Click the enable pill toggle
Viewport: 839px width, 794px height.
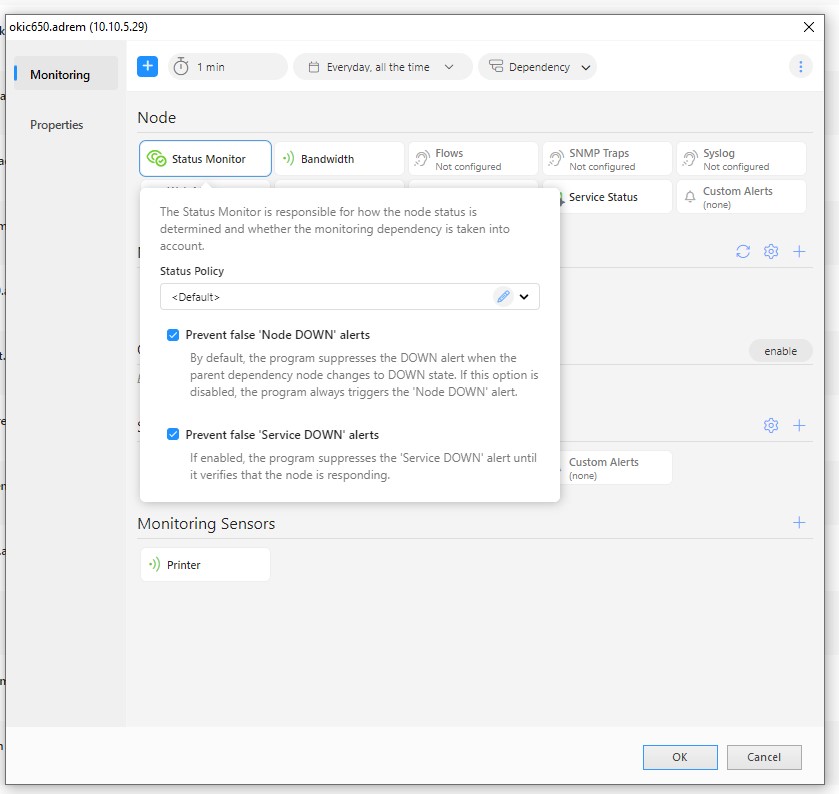(x=781, y=350)
